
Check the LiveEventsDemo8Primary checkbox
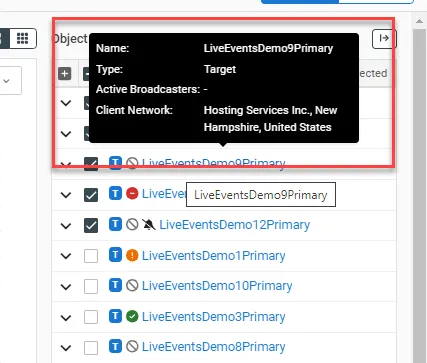coord(91,348)
